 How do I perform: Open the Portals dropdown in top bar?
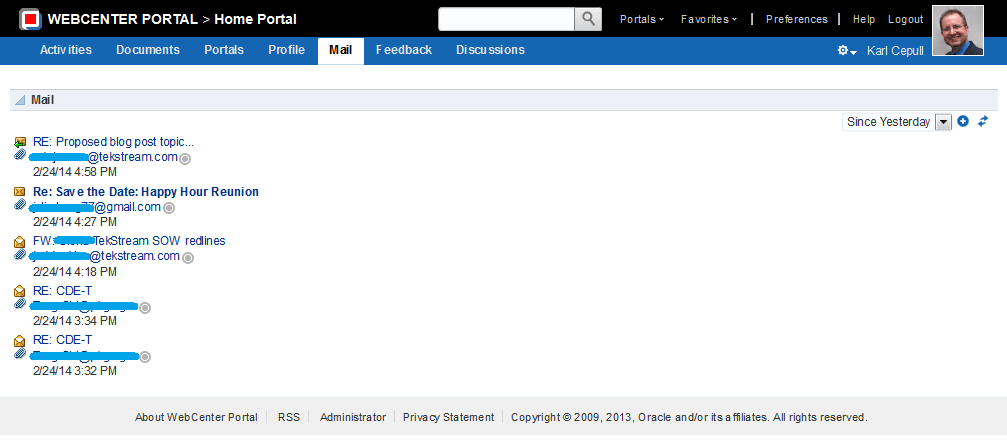tap(642, 19)
